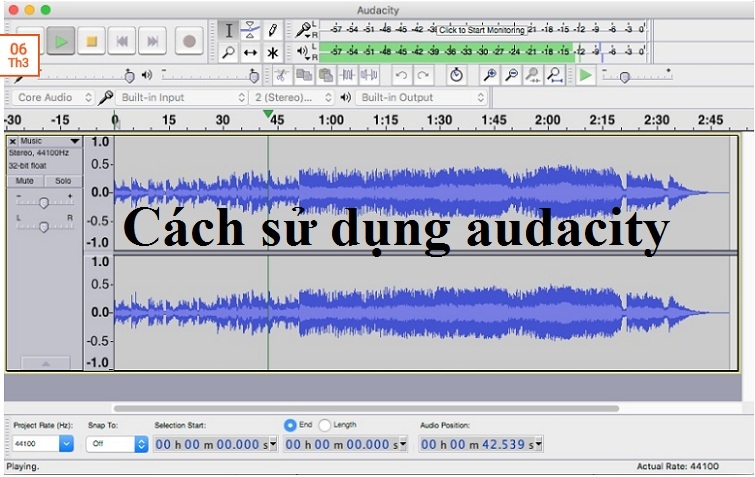Click the input volume slider knob
Viewport: 755px width, 477px height.
[129, 76]
